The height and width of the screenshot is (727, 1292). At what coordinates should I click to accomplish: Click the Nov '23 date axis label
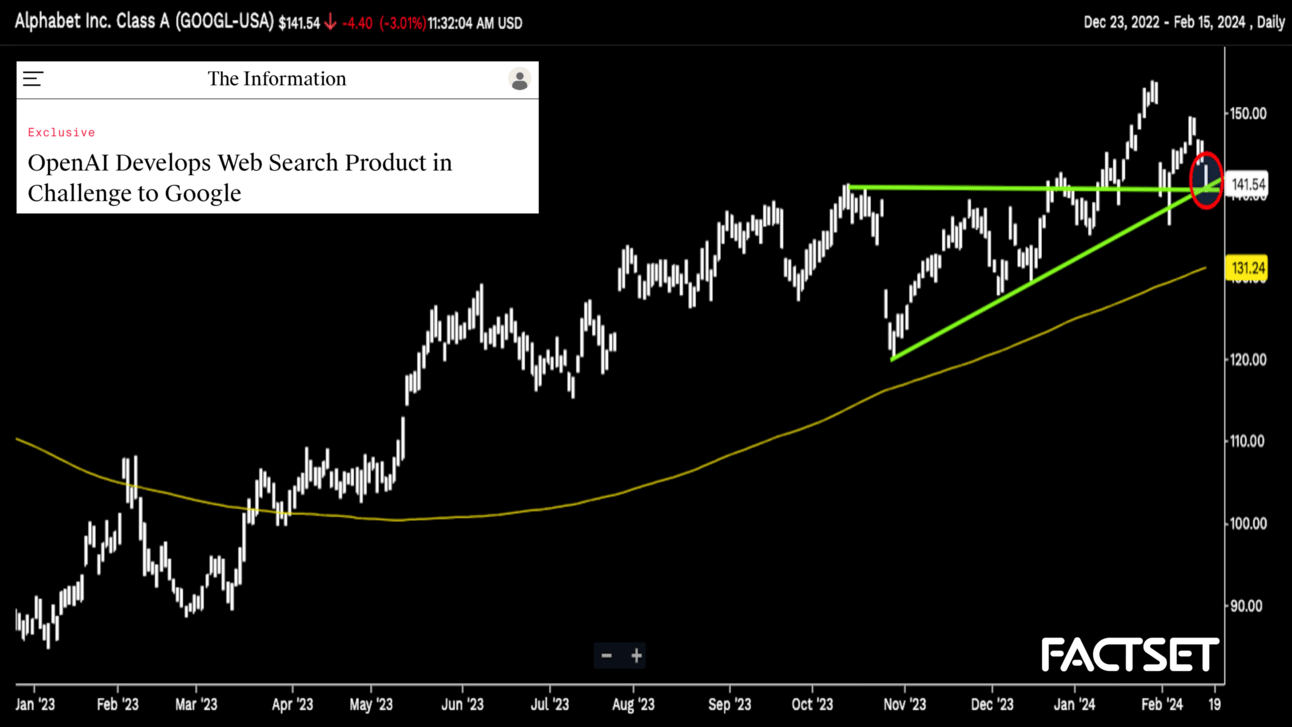[905, 704]
